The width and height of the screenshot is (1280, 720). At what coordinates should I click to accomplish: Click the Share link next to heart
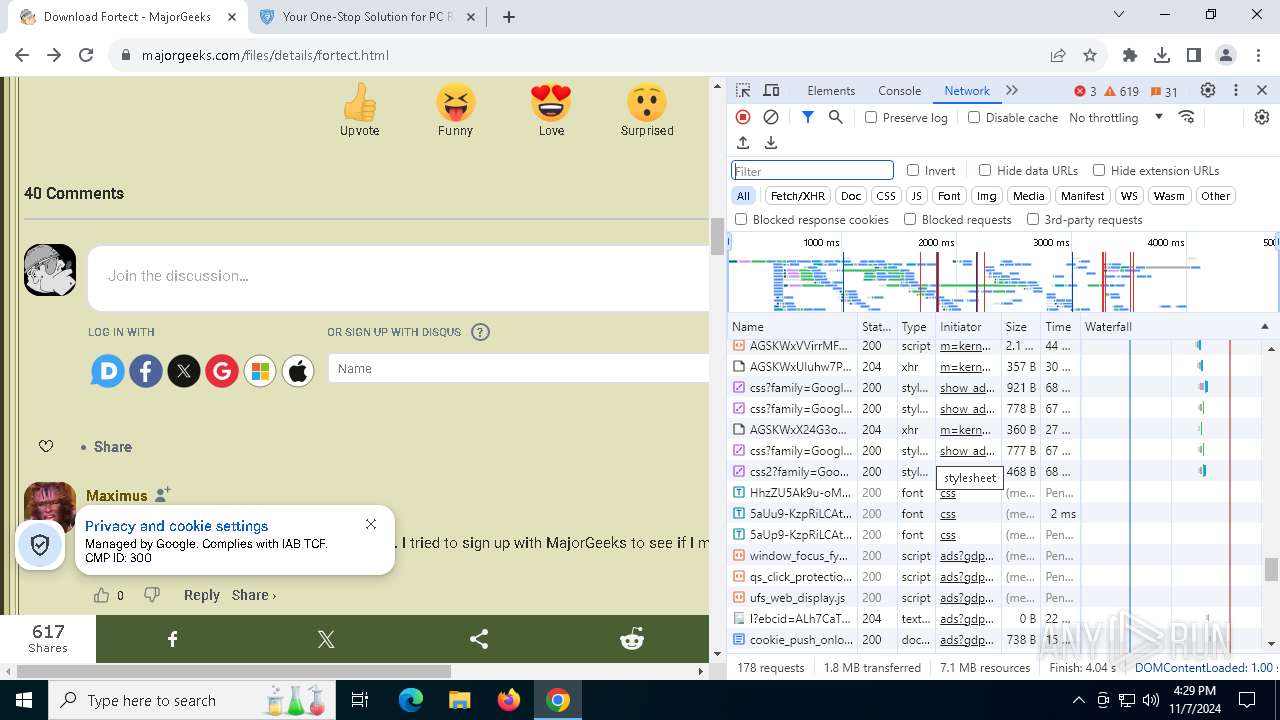[x=113, y=447]
